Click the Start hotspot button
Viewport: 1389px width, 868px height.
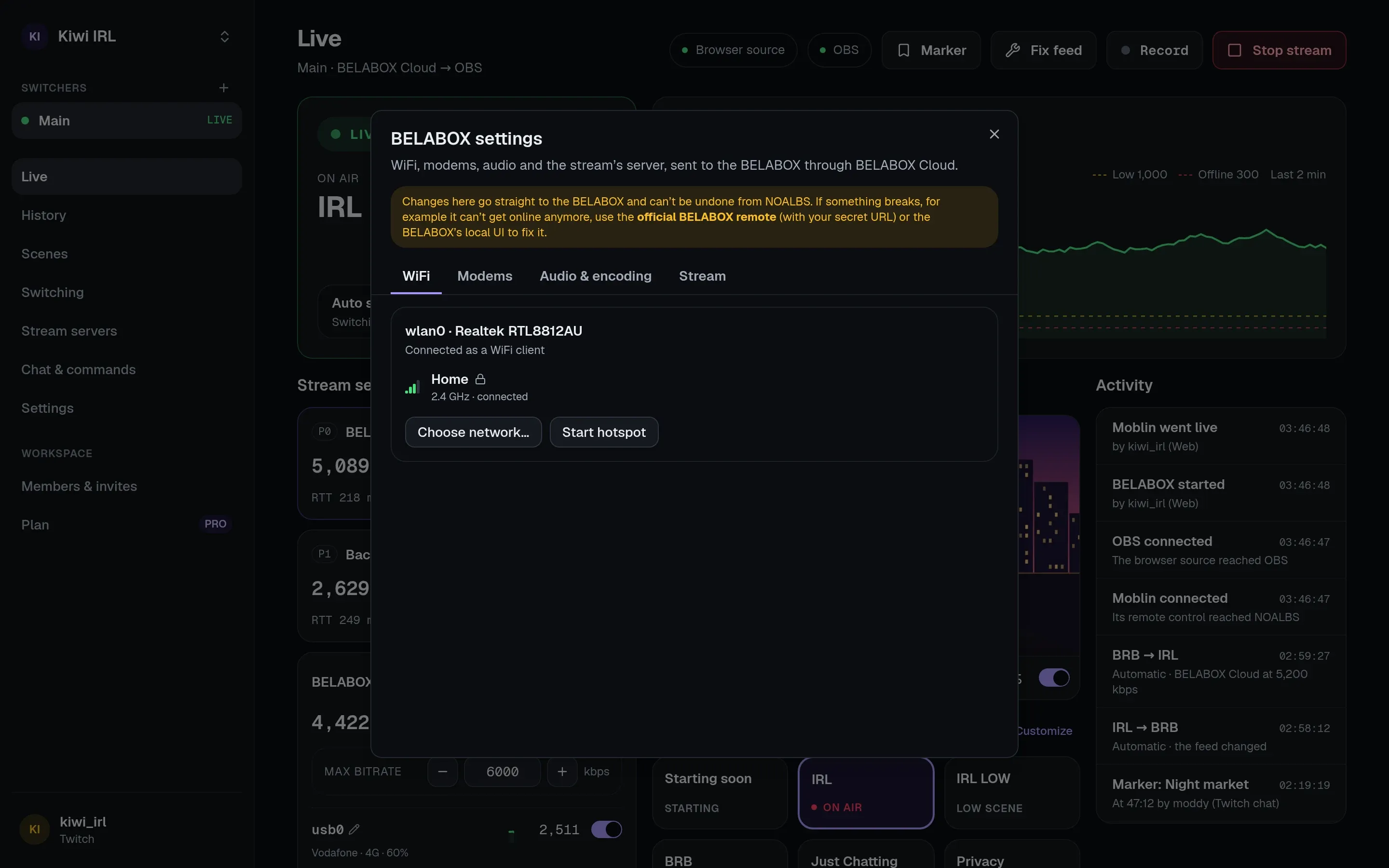[604, 432]
